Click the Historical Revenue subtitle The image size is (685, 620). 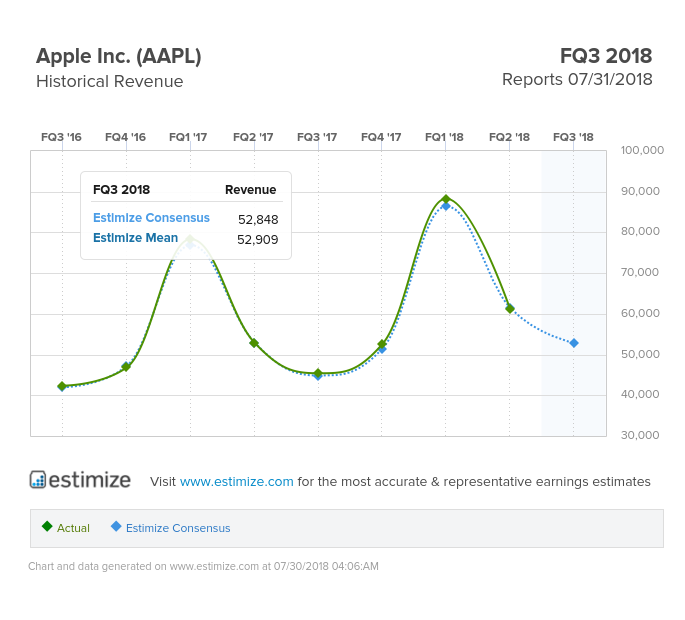pos(110,81)
